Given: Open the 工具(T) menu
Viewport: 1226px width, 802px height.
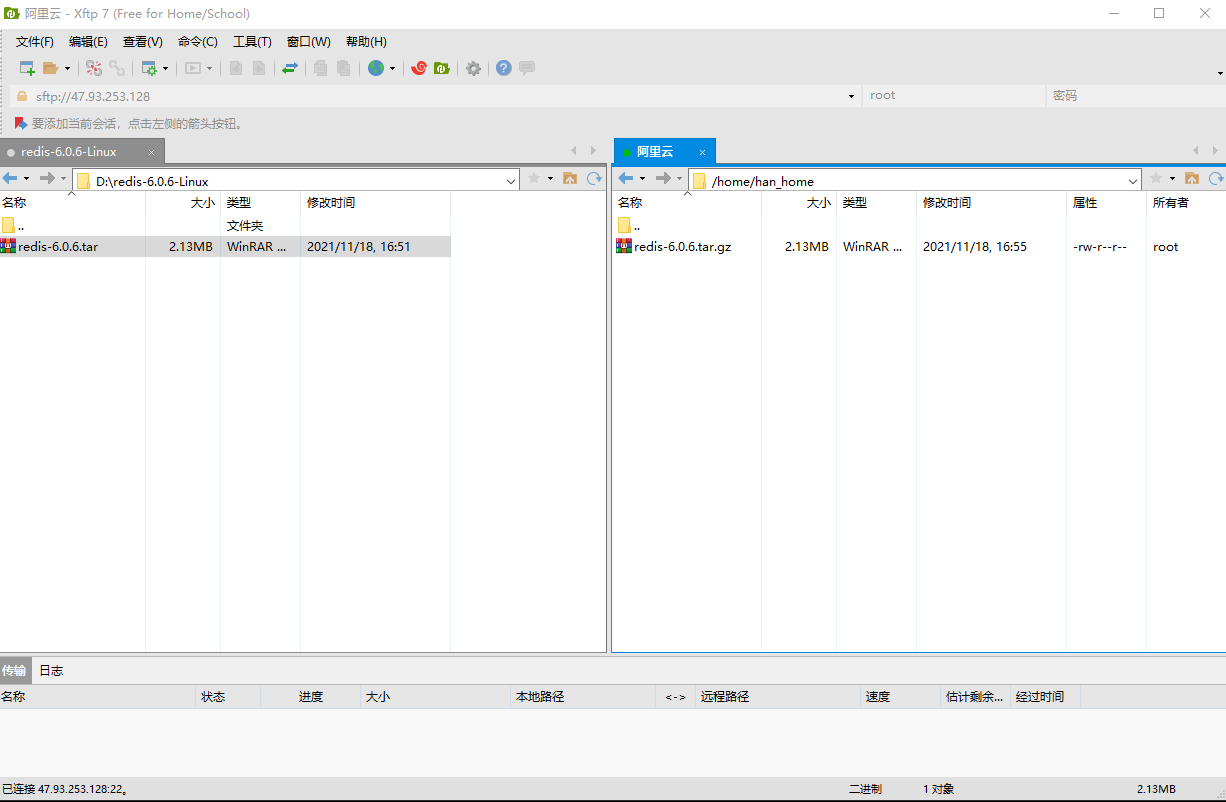Looking at the screenshot, I should [252, 41].
